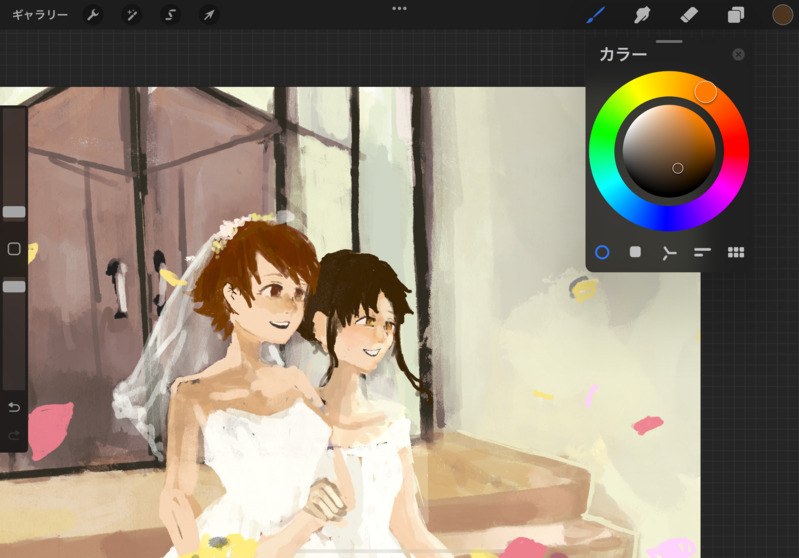
Task: Tap the active brown color circle
Action: [782, 15]
